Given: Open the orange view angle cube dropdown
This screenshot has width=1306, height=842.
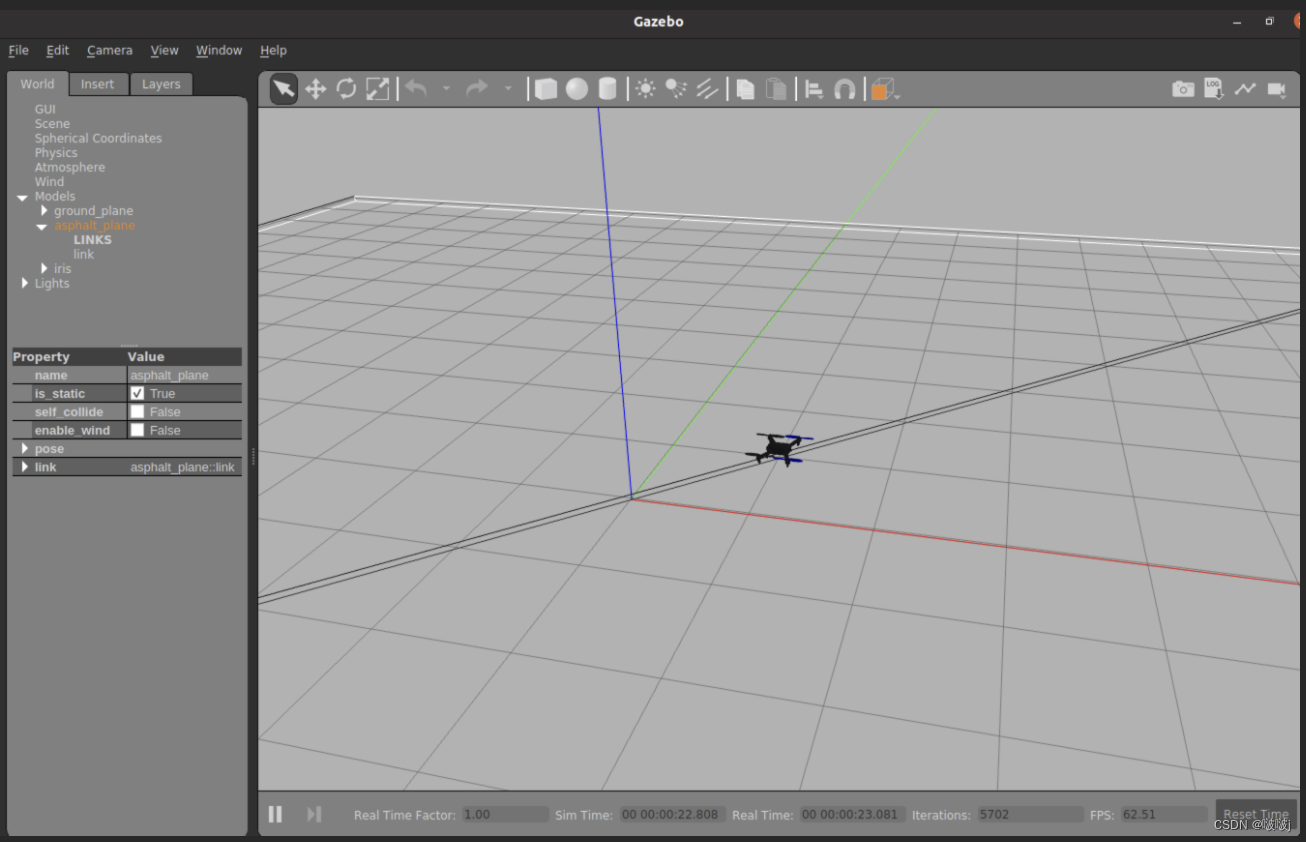Looking at the screenshot, I should click(x=884, y=89).
